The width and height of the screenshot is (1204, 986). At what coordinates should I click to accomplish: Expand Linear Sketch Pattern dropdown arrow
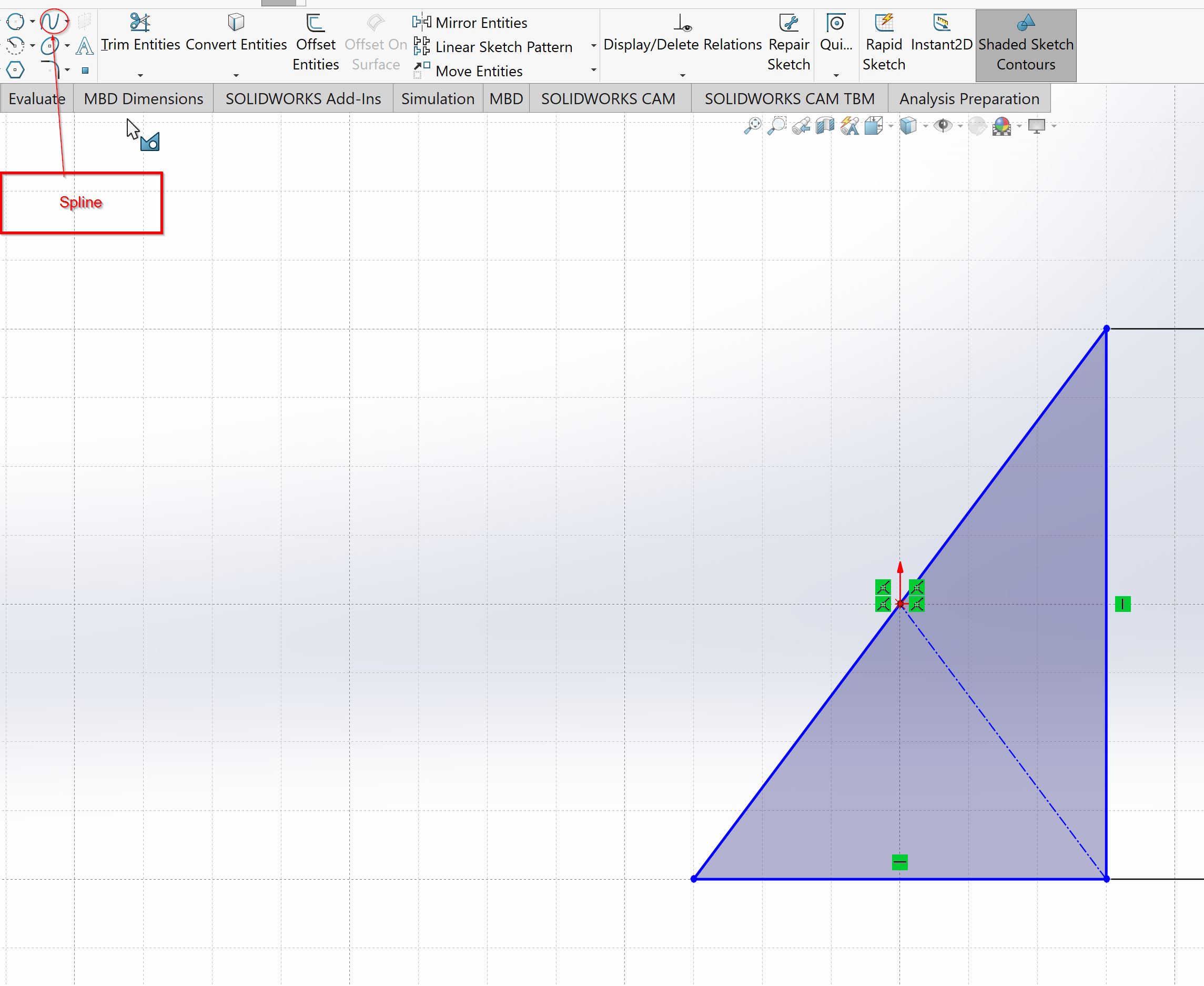point(593,46)
